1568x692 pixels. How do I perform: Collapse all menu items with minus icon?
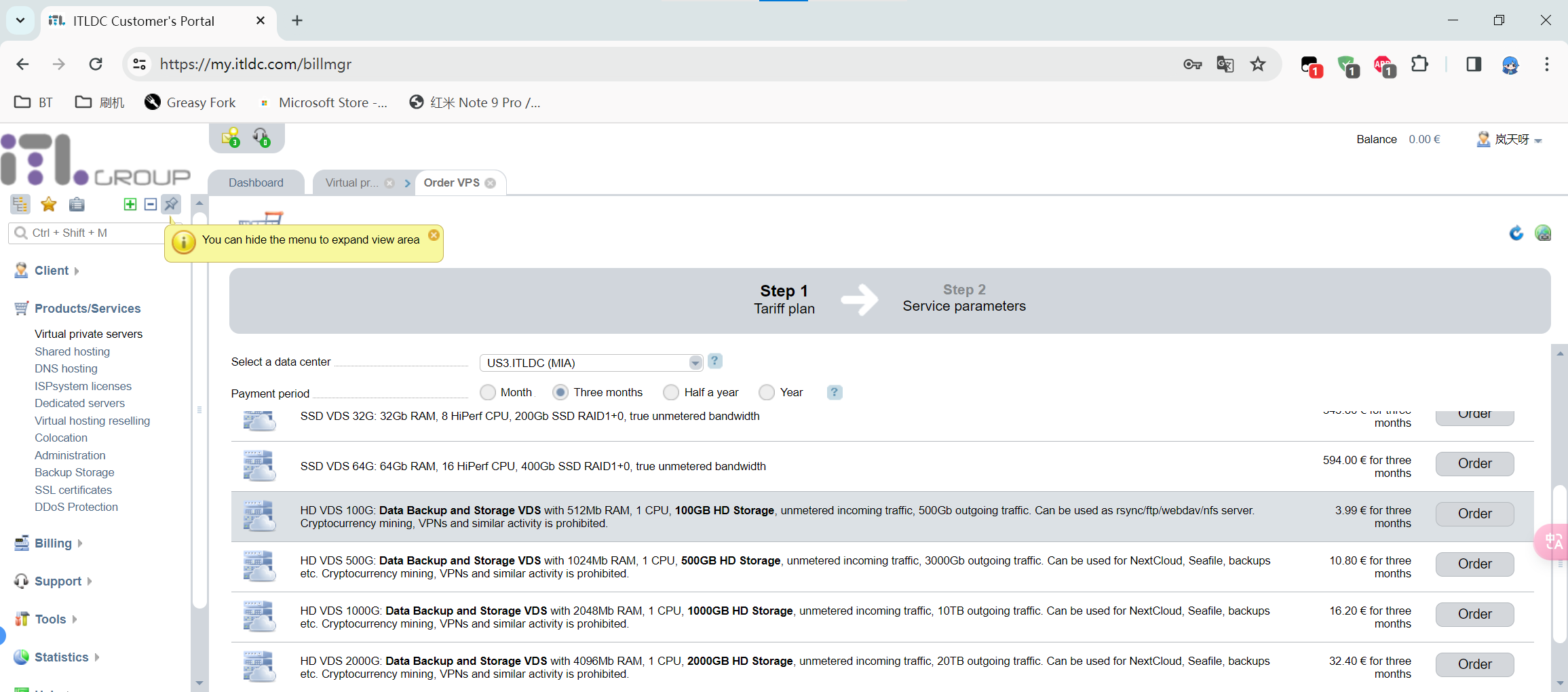point(151,204)
